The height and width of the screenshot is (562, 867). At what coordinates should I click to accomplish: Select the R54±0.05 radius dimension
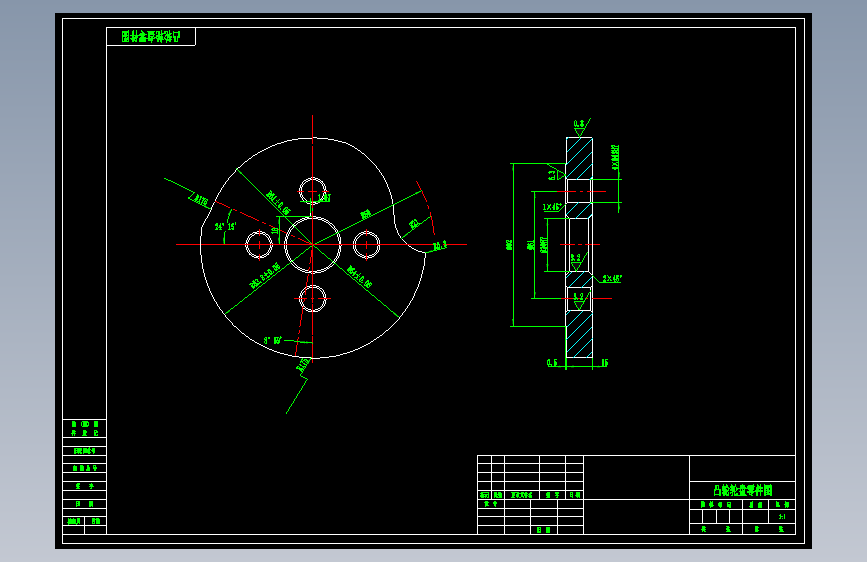click(359, 277)
